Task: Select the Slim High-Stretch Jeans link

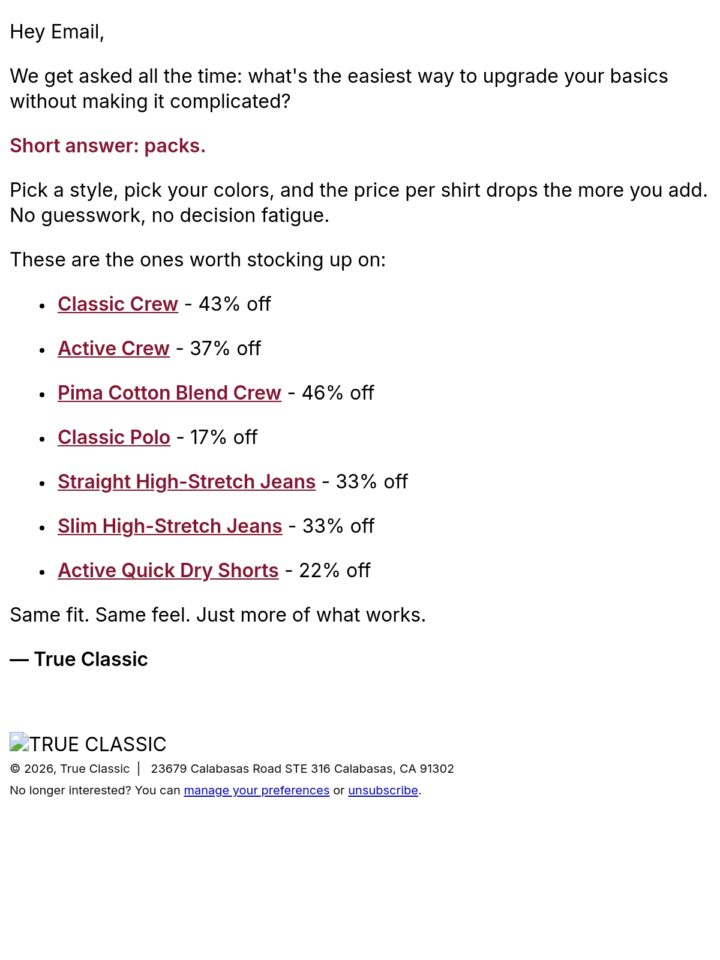Action: [x=170, y=526]
